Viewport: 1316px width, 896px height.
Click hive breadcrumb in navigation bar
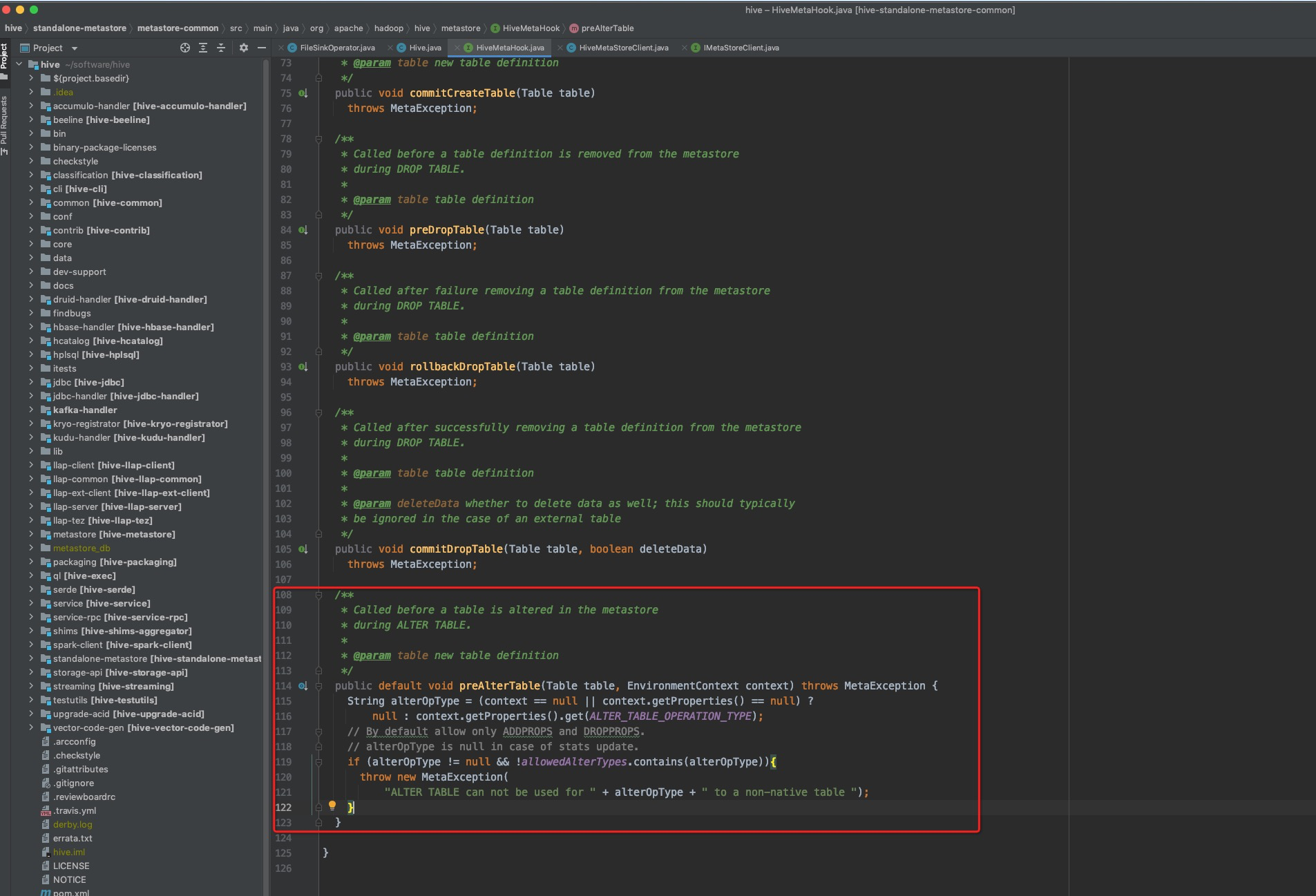(13, 28)
